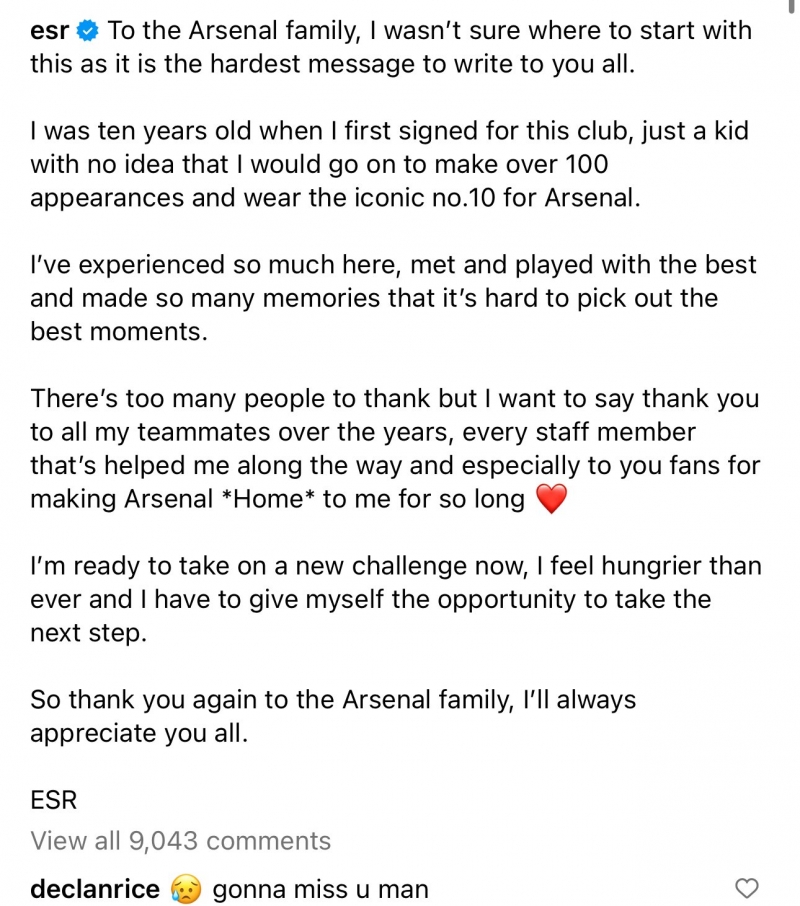
Task: Open the esr profile username
Action: click(x=50, y=31)
